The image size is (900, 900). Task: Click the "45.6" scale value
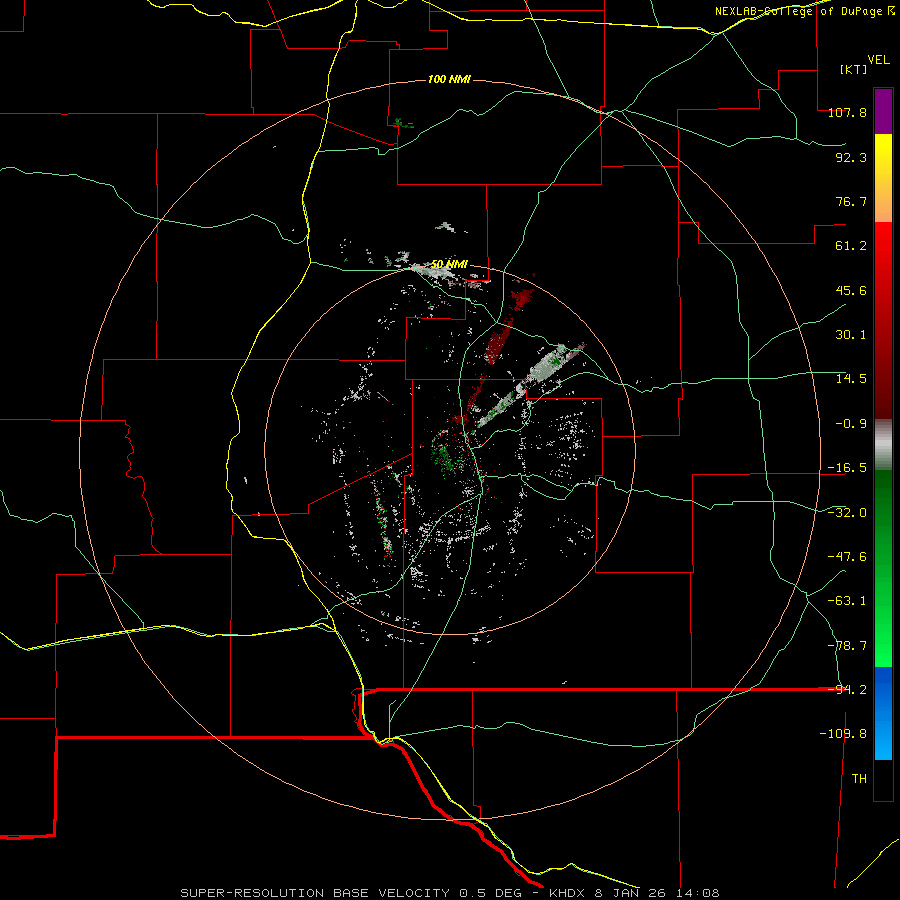pos(851,290)
